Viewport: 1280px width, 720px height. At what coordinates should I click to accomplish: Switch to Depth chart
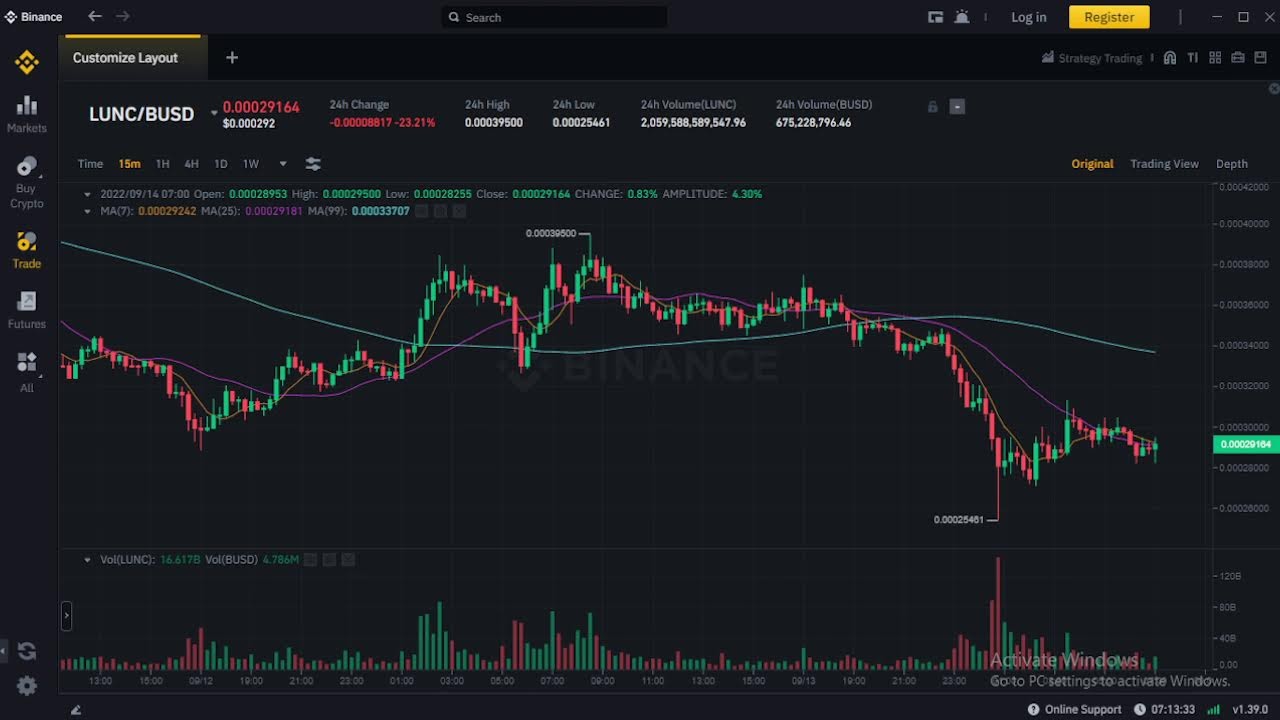(x=1232, y=164)
